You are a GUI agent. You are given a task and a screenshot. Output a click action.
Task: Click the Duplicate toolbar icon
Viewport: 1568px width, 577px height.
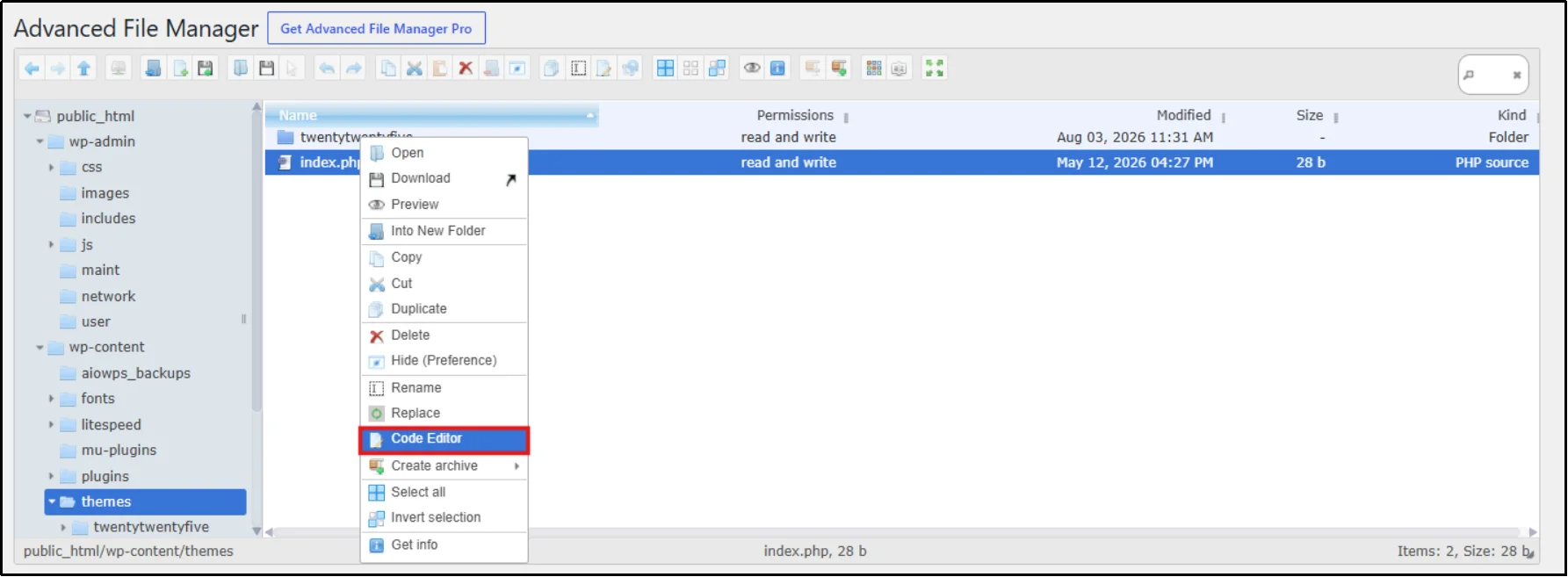[x=552, y=69]
